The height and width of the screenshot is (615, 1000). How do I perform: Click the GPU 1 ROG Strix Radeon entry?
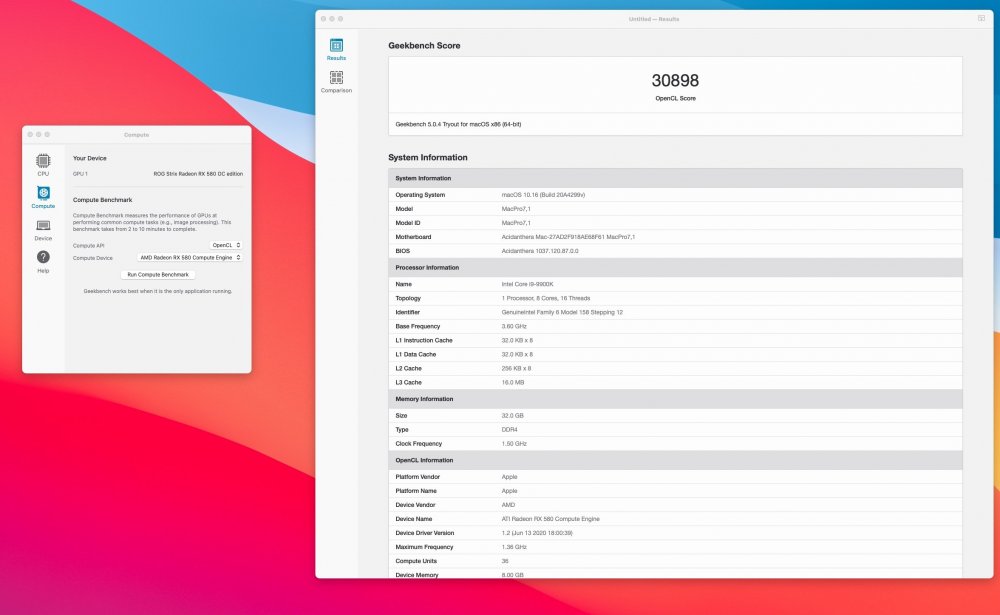(x=158, y=174)
